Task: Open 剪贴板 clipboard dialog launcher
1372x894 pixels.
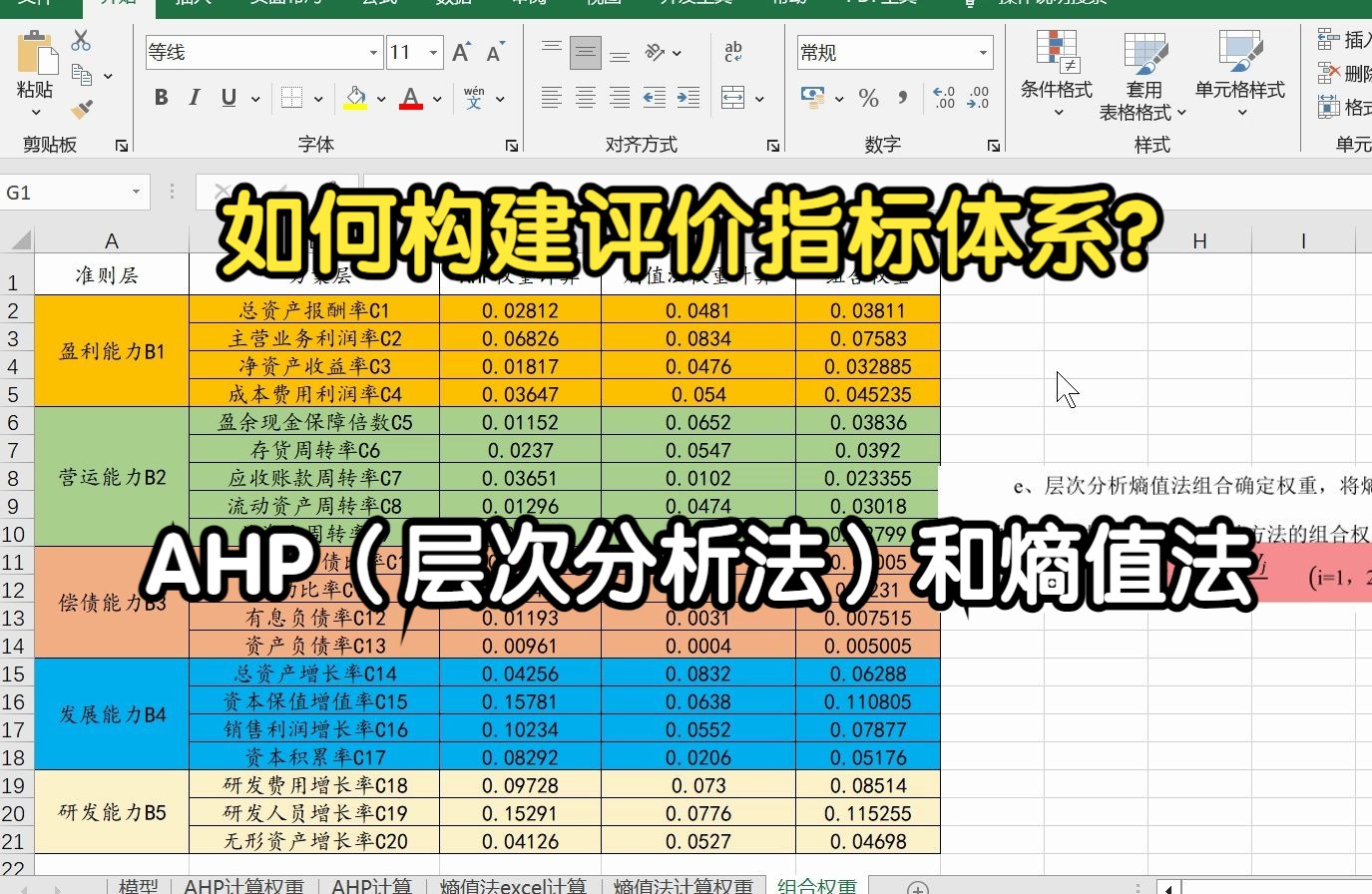Action: click(122, 146)
